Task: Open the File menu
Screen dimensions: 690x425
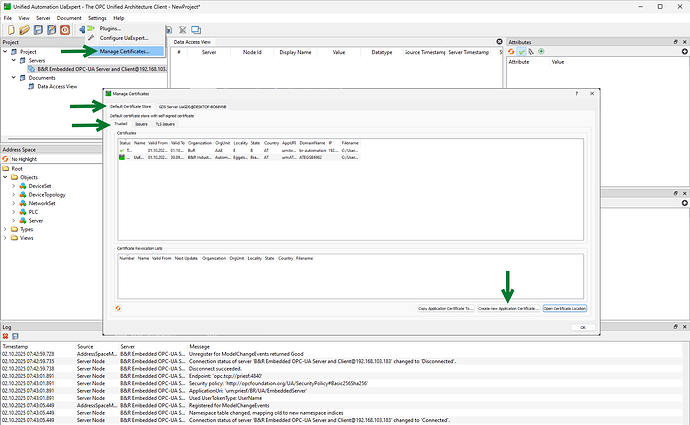Action: pyautogui.click(x=7, y=18)
